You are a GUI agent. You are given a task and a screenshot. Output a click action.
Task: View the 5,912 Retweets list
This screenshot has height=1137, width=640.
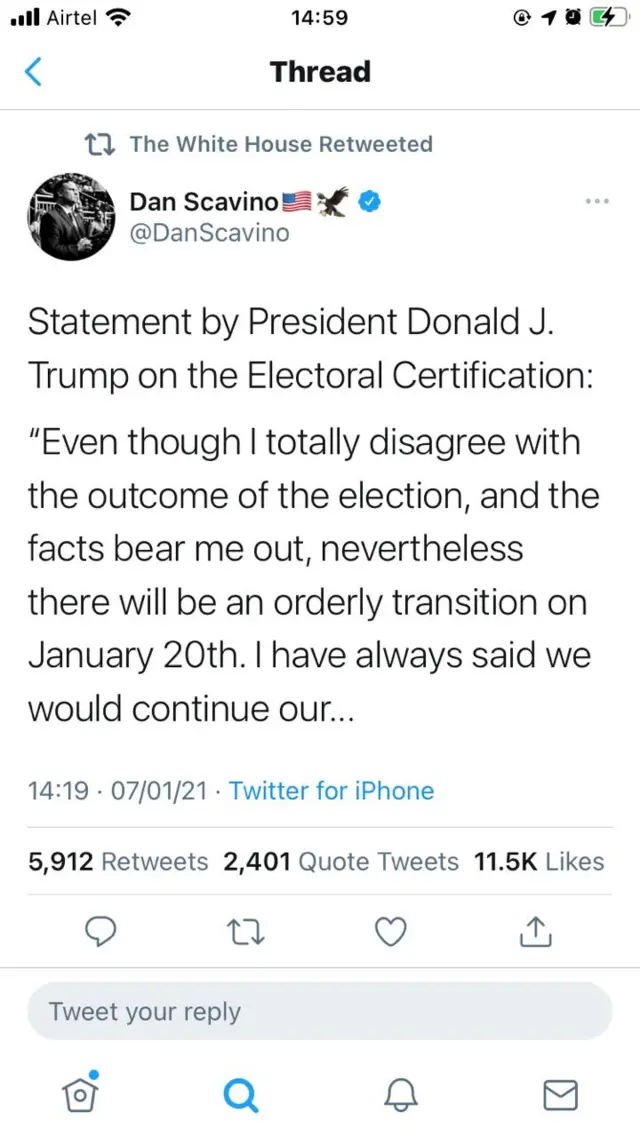click(118, 862)
